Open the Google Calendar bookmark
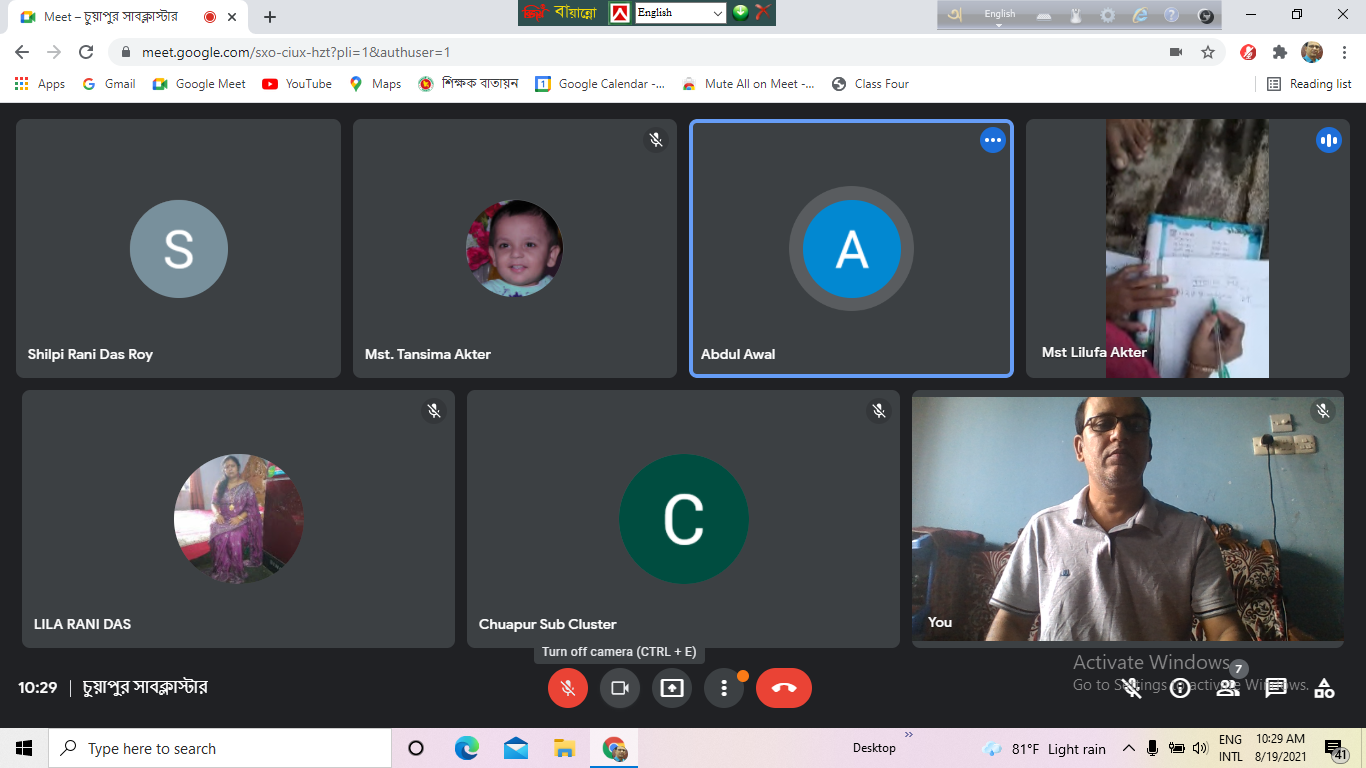The height and width of the screenshot is (768, 1366). click(600, 84)
